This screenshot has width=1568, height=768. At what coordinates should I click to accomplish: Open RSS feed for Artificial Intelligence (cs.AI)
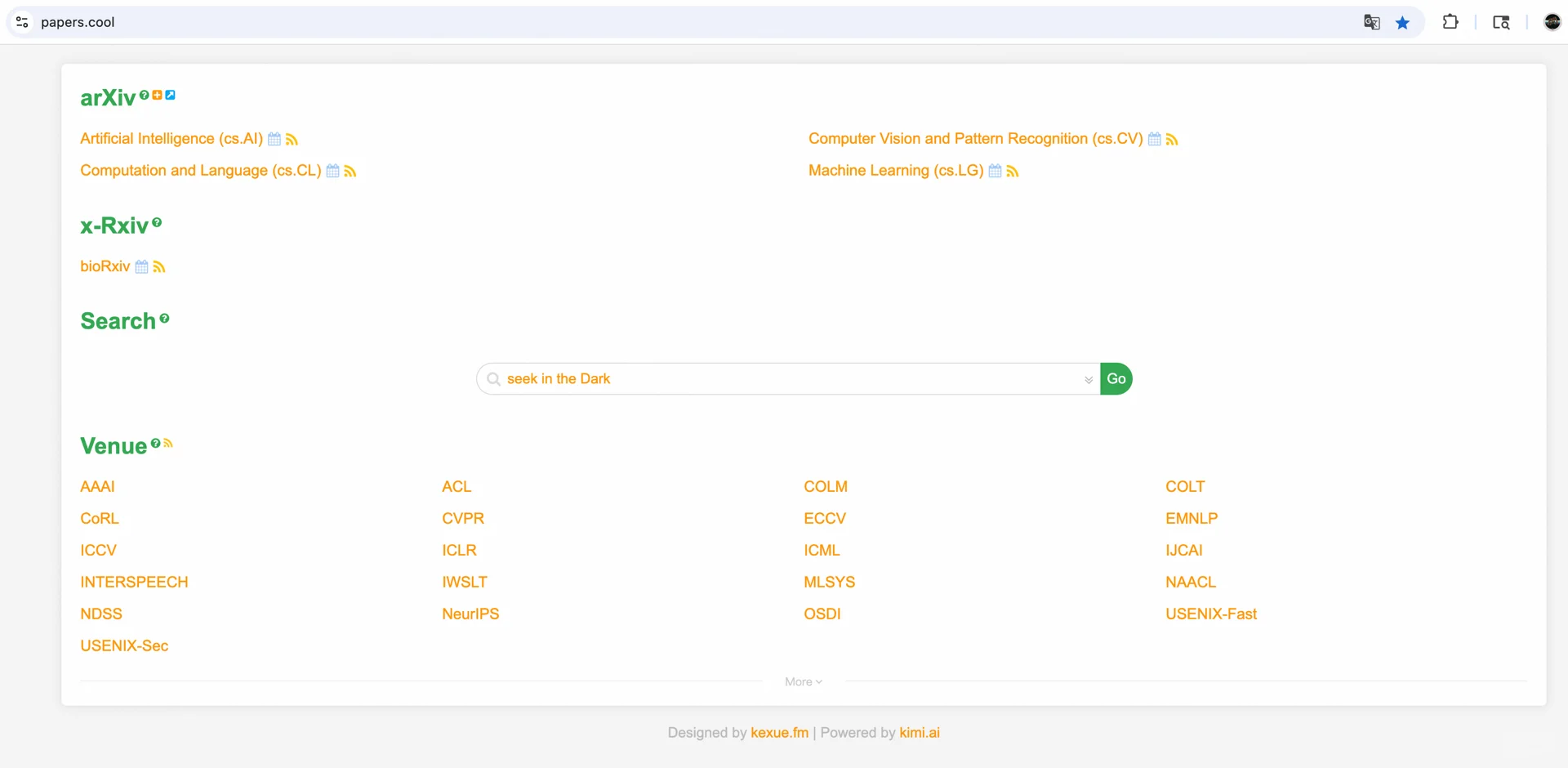coord(292,140)
